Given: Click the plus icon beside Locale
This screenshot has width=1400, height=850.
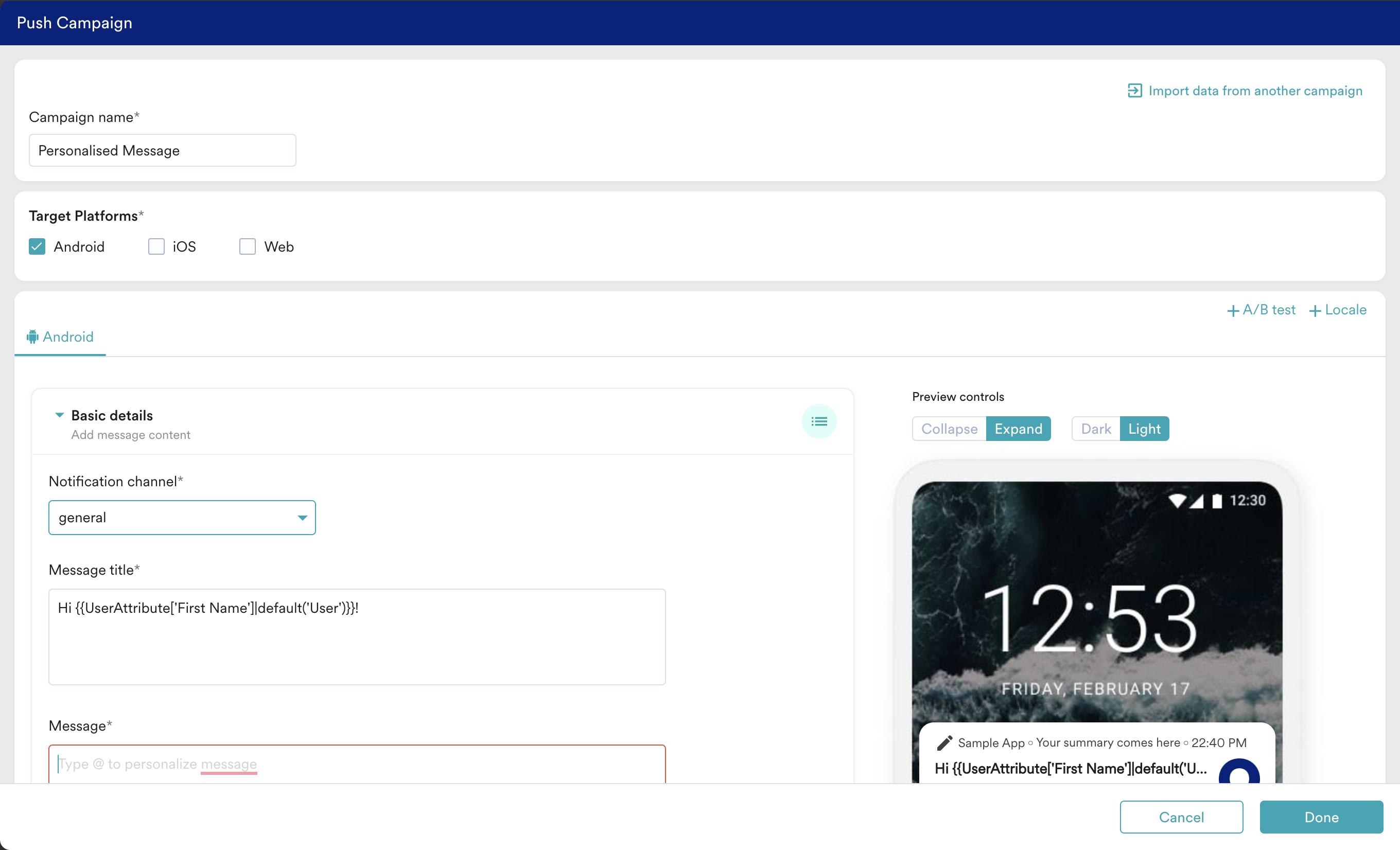Looking at the screenshot, I should point(1315,311).
